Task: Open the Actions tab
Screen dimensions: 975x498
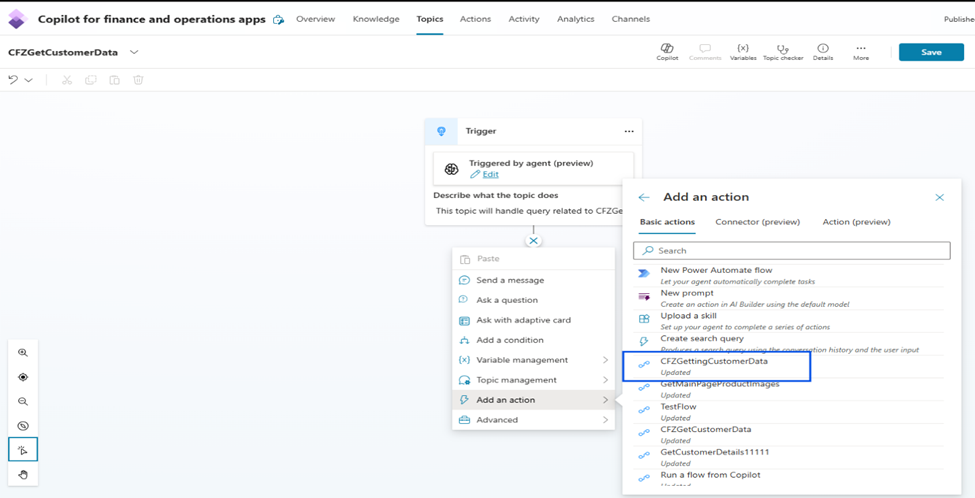Action: click(475, 19)
